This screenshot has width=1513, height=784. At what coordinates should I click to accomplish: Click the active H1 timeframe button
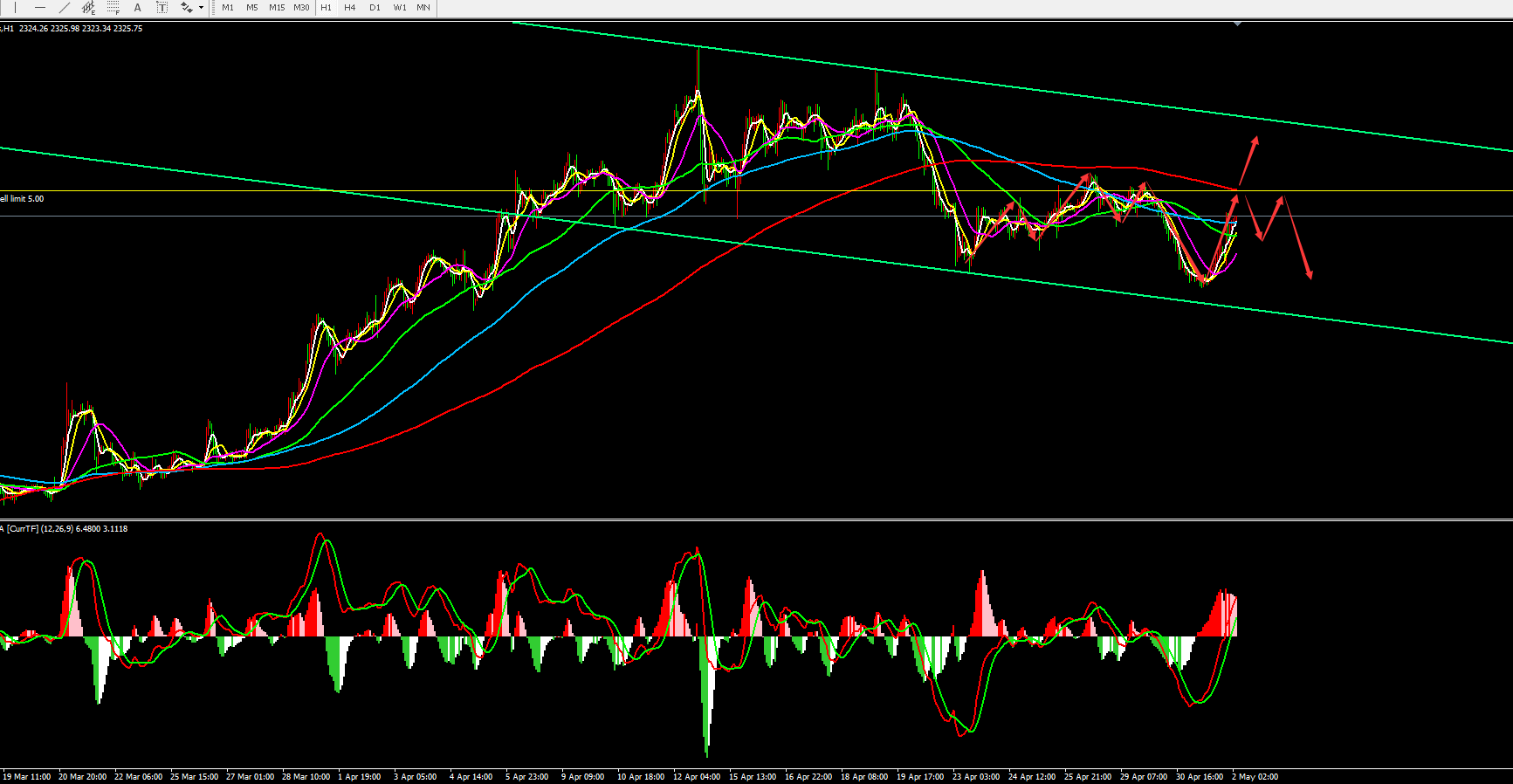pos(326,8)
